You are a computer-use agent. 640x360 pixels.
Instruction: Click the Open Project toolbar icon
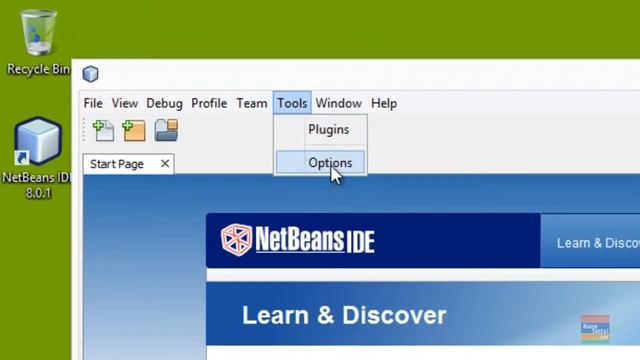click(x=166, y=131)
